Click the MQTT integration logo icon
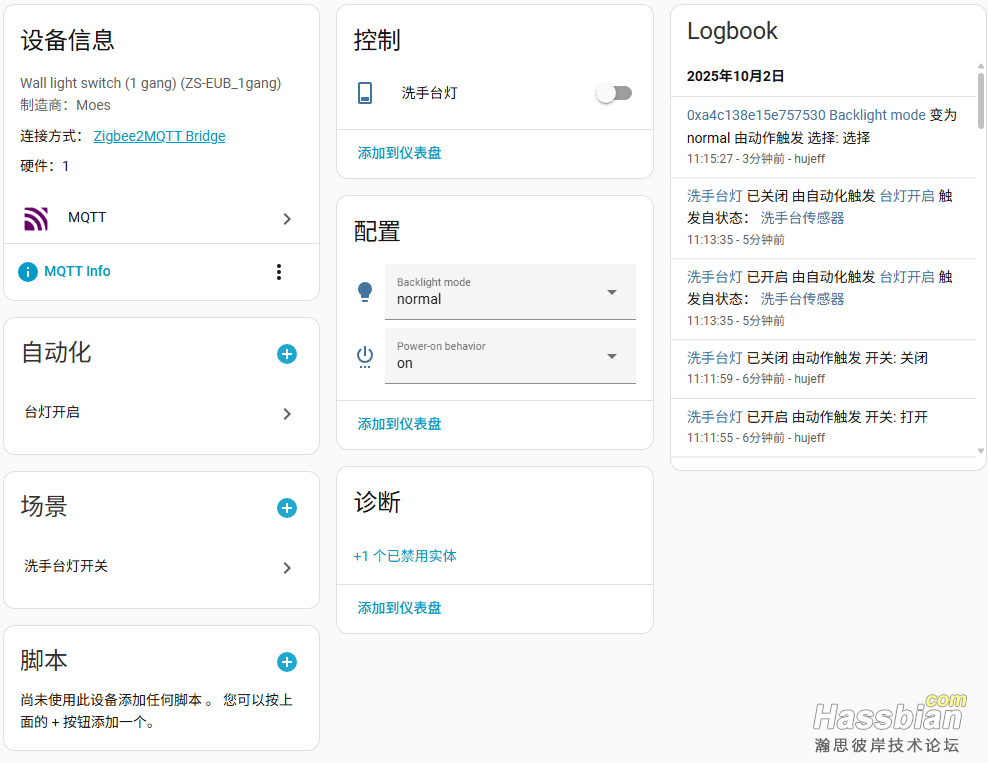 click(36, 218)
